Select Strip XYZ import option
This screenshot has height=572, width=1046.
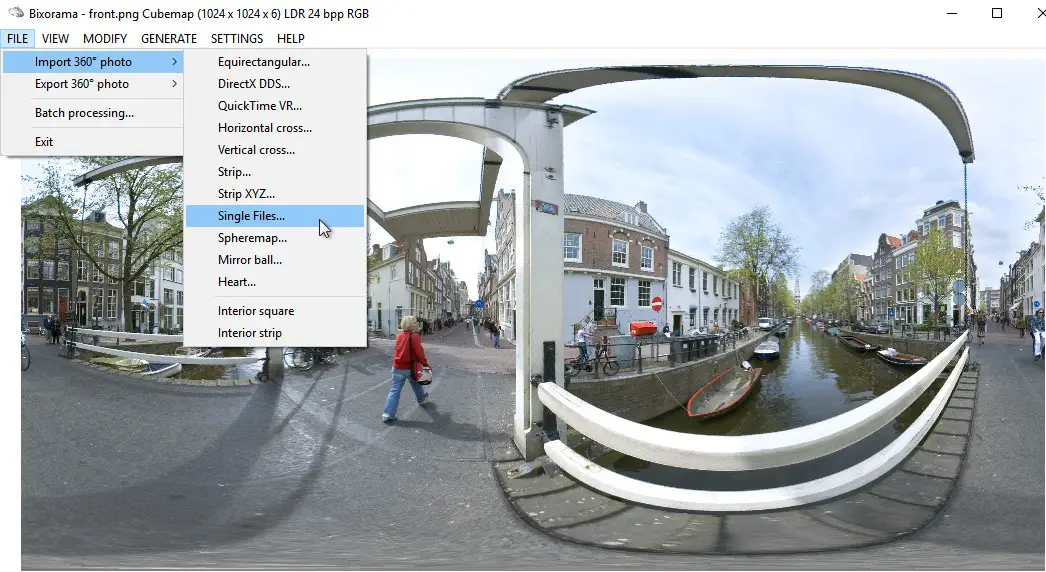pos(275,194)
